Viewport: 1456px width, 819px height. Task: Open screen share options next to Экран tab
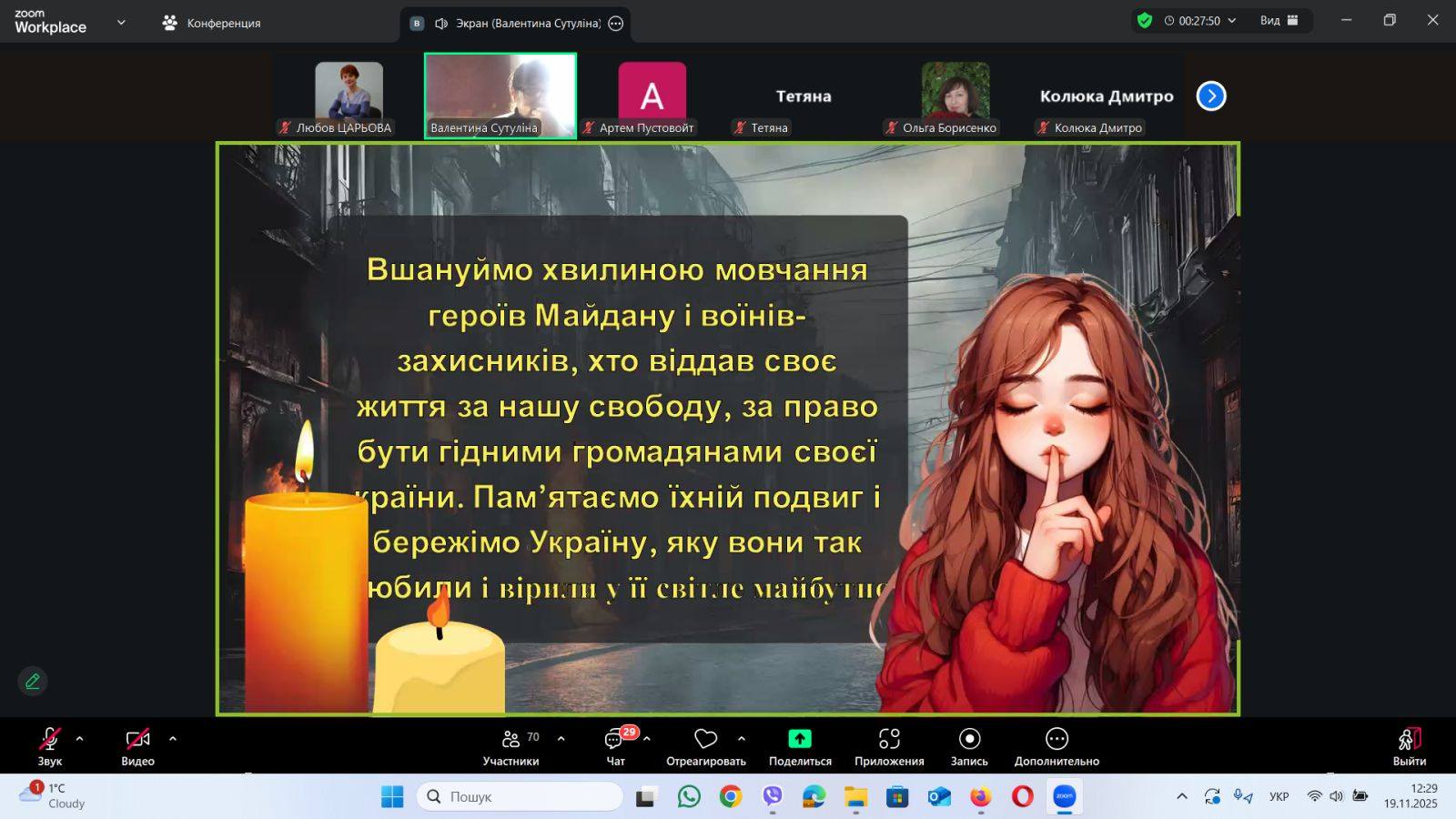pyautogui.click(x=616, y=24)
